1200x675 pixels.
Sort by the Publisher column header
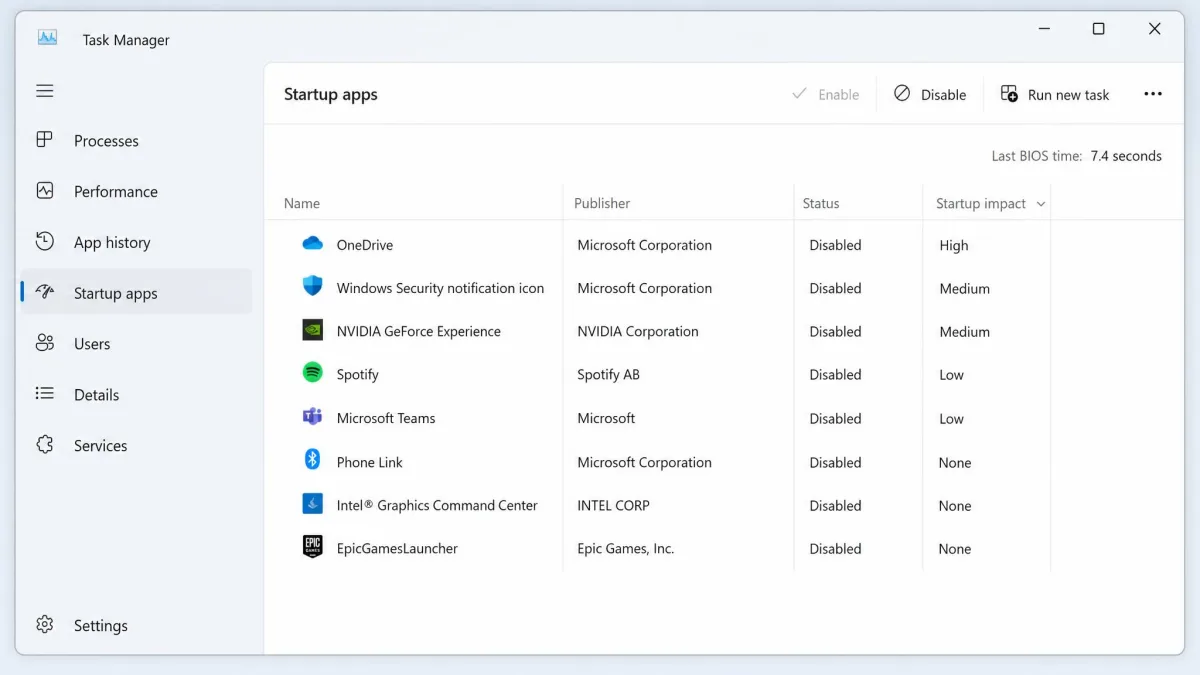pos(602,203)
